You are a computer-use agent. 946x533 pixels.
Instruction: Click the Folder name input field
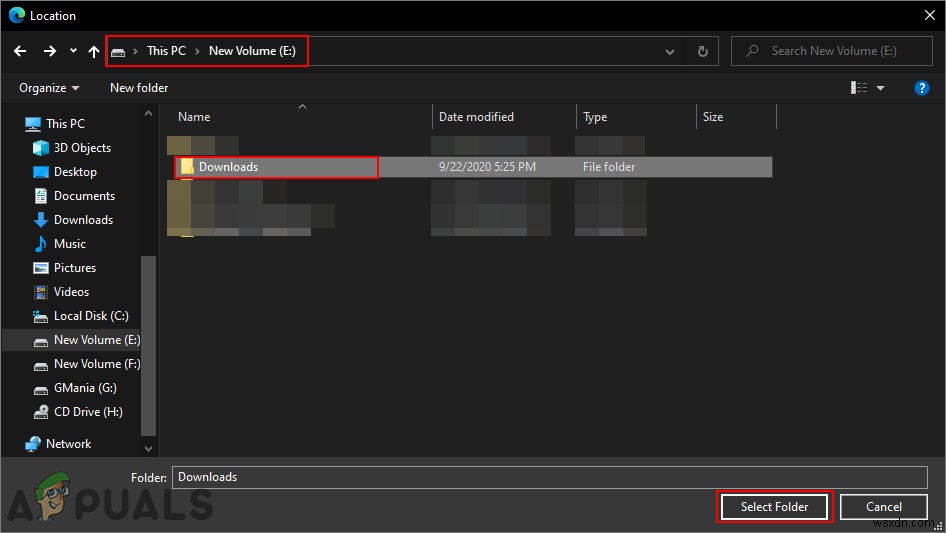point(550,477)
